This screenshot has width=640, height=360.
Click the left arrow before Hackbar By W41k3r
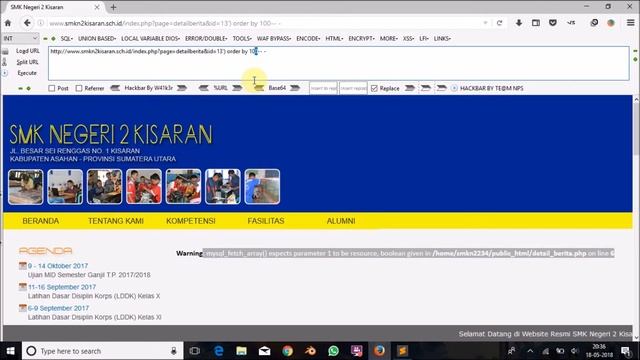[115, 88]
